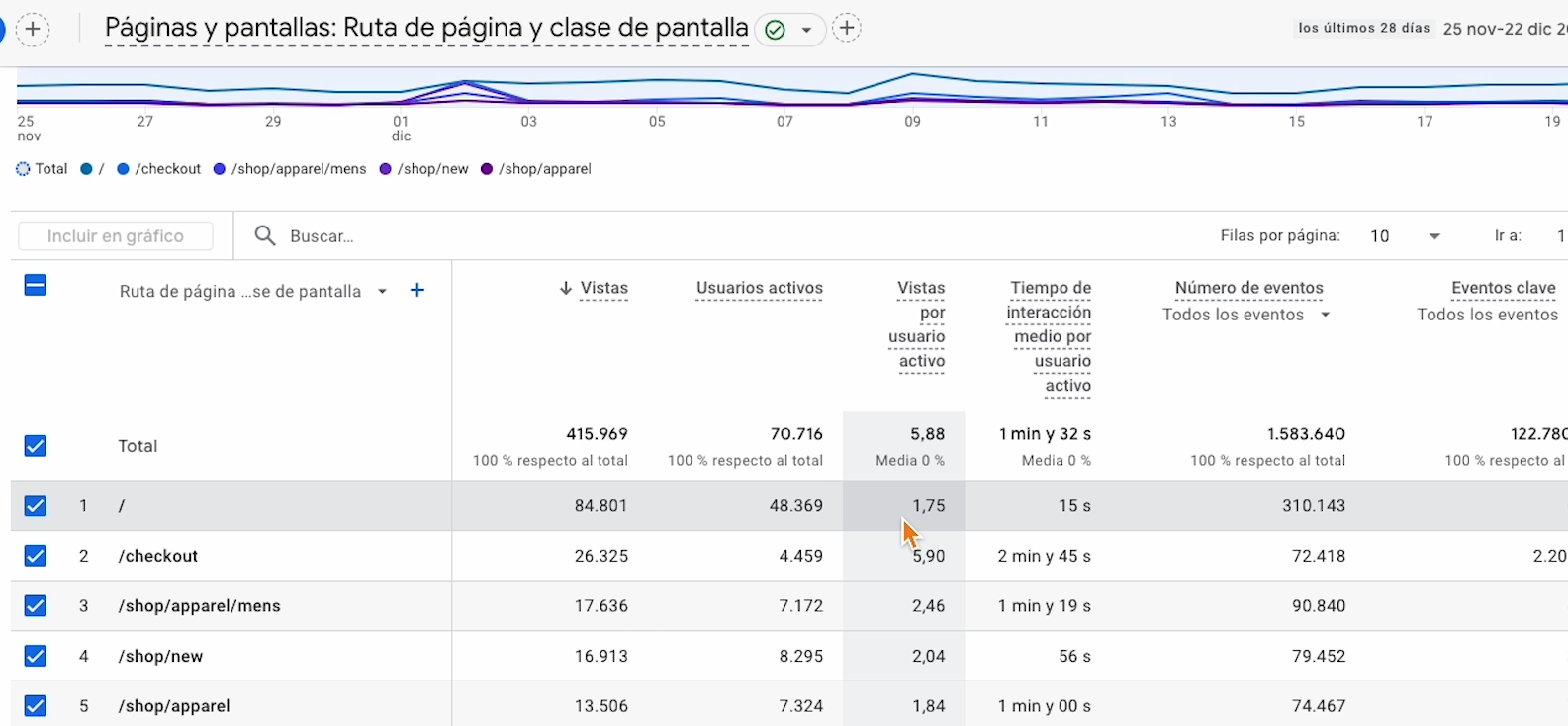The height and width of the screenshot is (726, 1568).
Task: Click the 84.801 views value
Action: [x=600, y=505]
